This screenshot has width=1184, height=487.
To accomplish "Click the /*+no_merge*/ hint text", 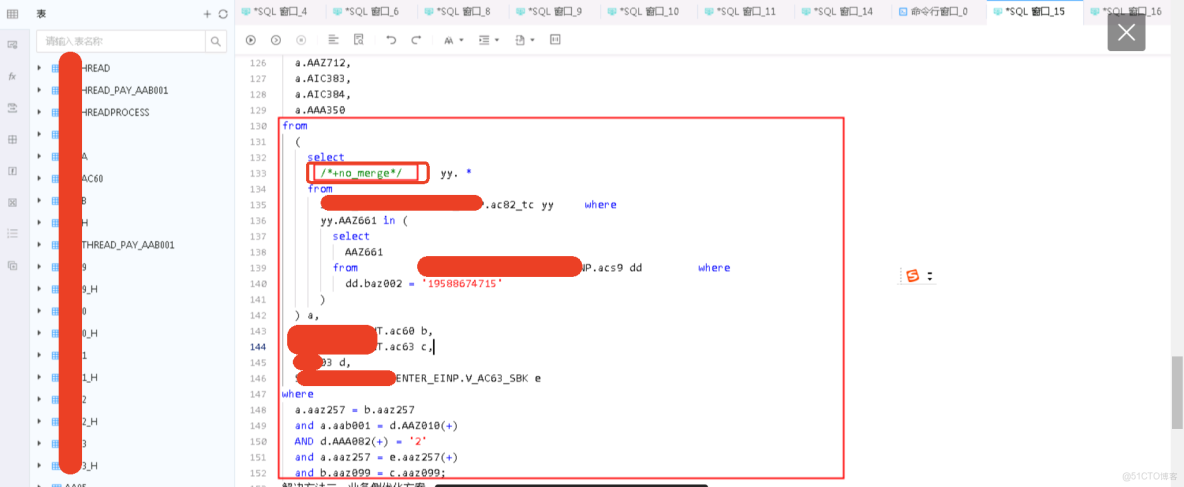I will [361, 173].
